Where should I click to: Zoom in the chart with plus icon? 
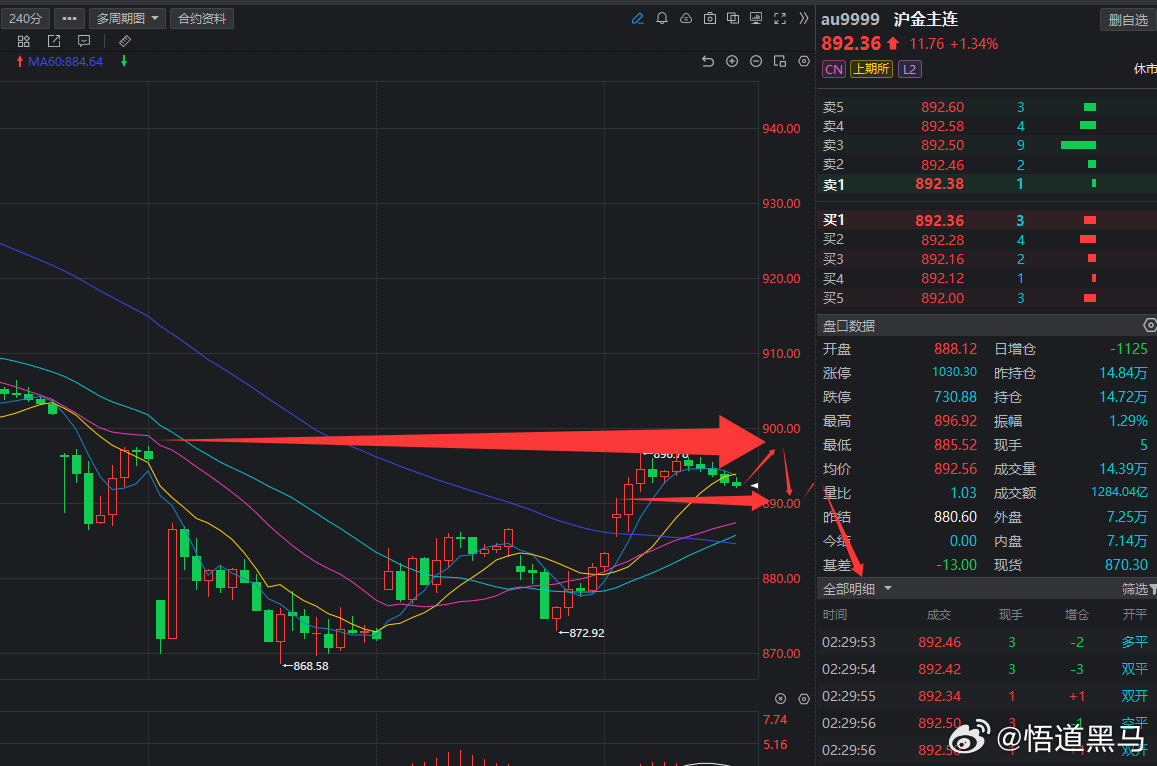tap(732, 61)
